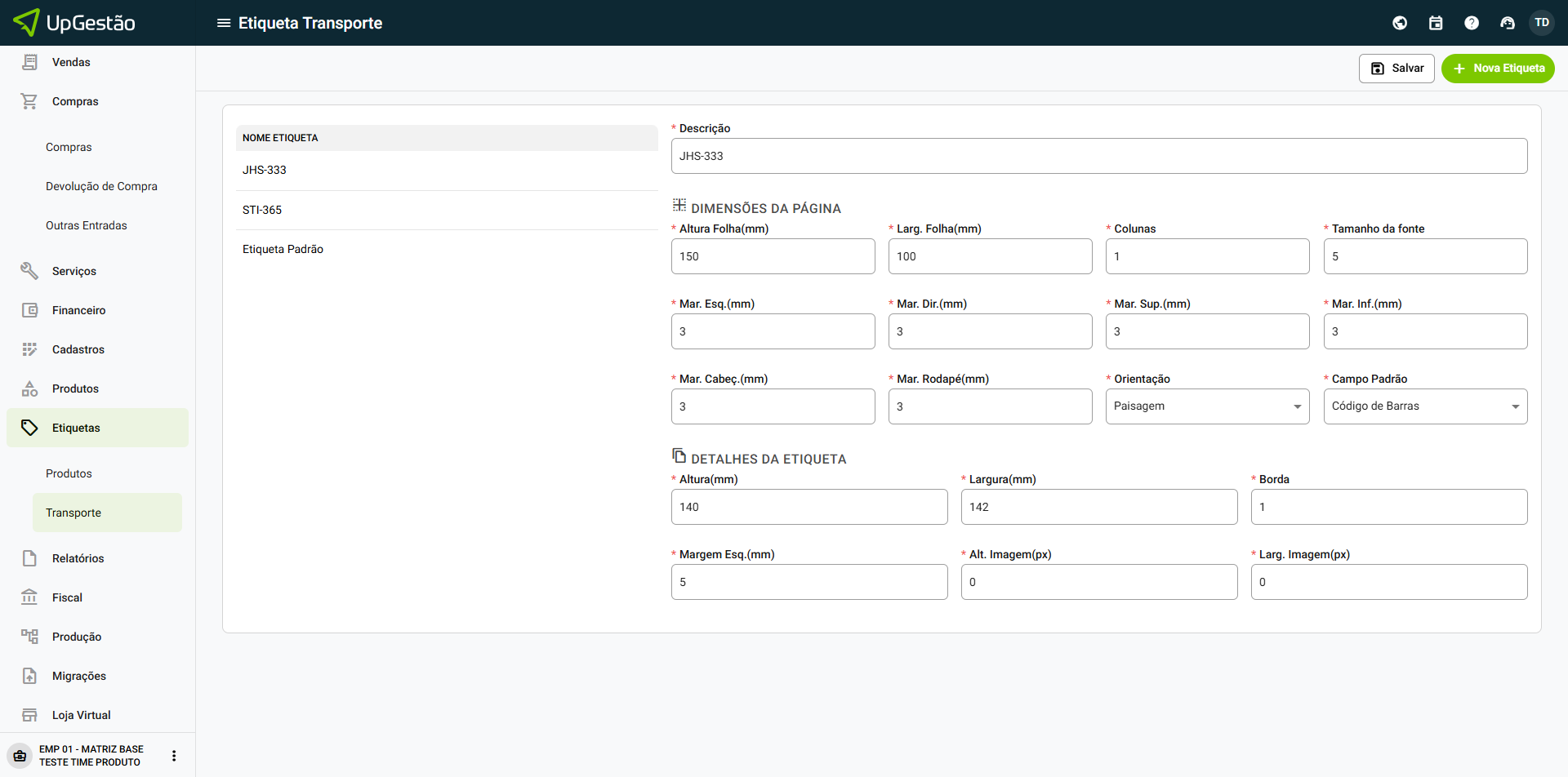Screen dimensions: 1568x777
Task: Select the STI-365 label row
Action: click(262, 210)
